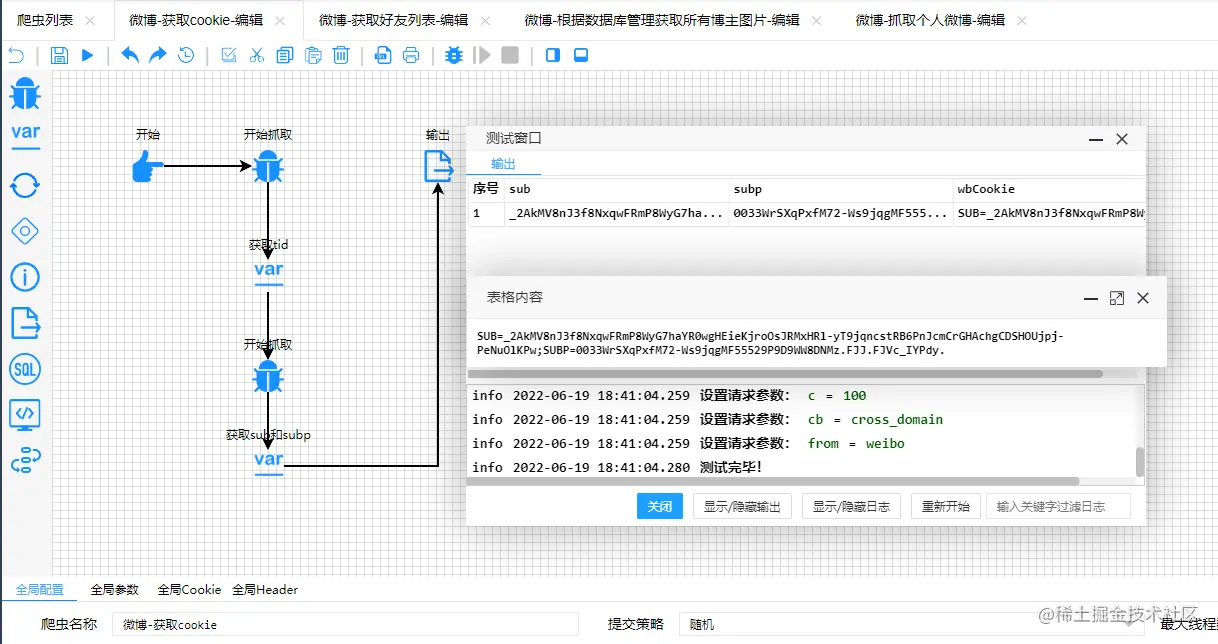1218x644 pixels.
Task: Select the 获取tid var node
Action: pos(268,270)
